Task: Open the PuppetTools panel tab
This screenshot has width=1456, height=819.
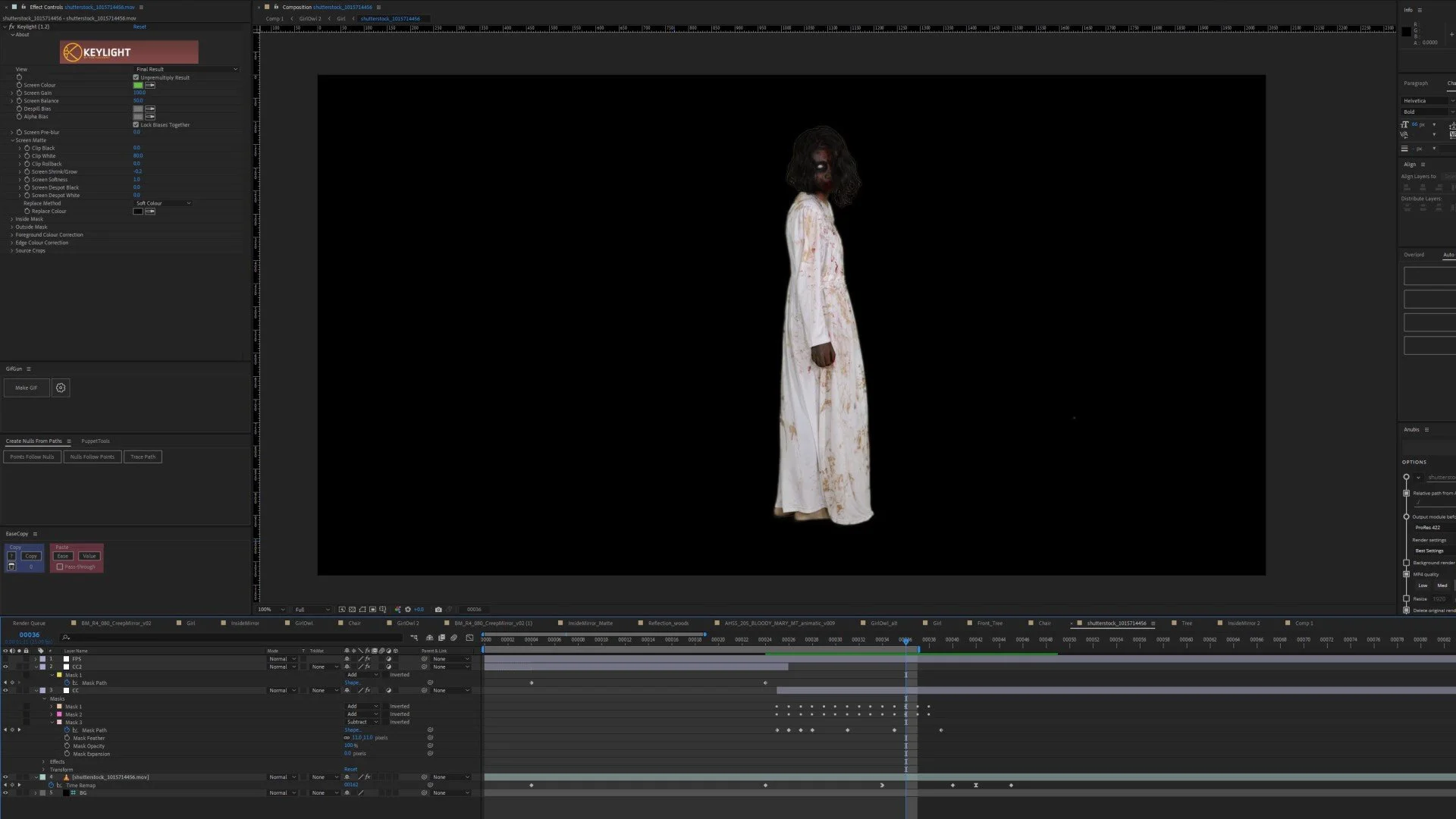Action: (96, 441)
